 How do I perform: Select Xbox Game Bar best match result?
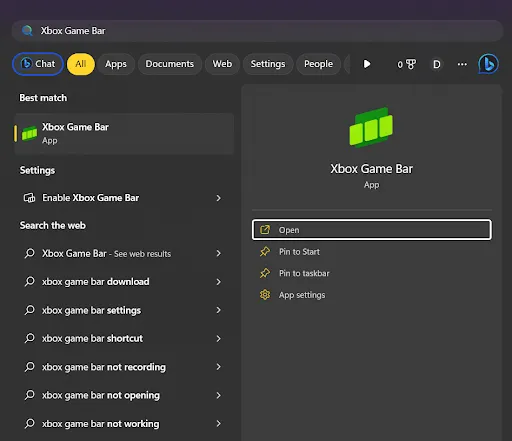click(x=124, y=134)
